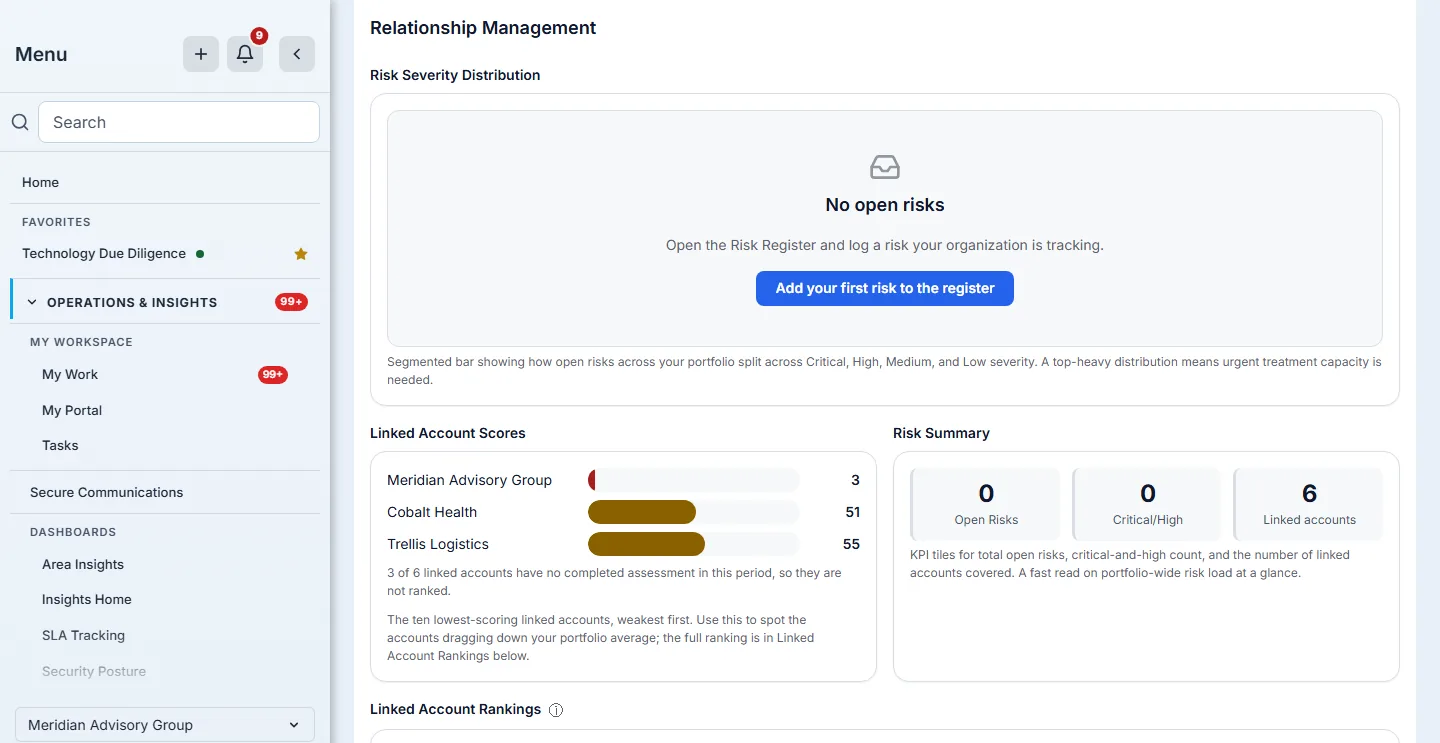Click Meridian Advisory Group in Linked Account Scores
This screenshot has height=743, width=1440.
469,480
